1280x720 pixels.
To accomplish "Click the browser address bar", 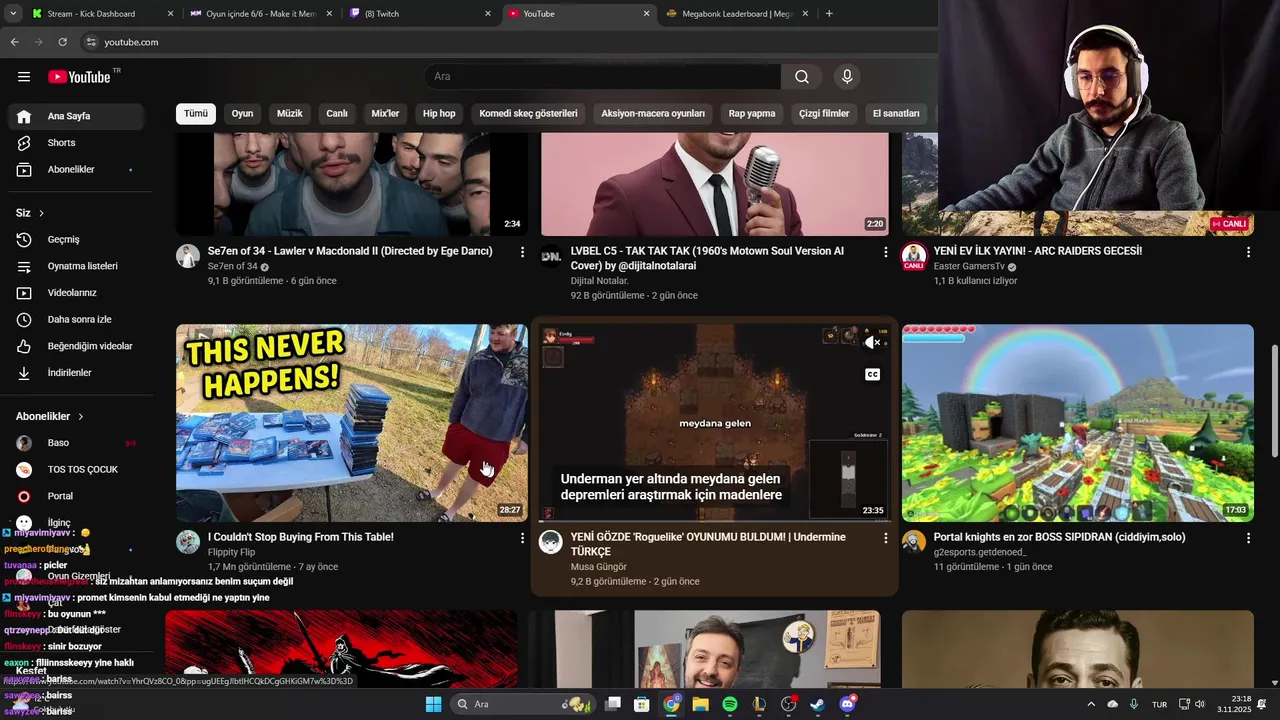I will [510, 42].
